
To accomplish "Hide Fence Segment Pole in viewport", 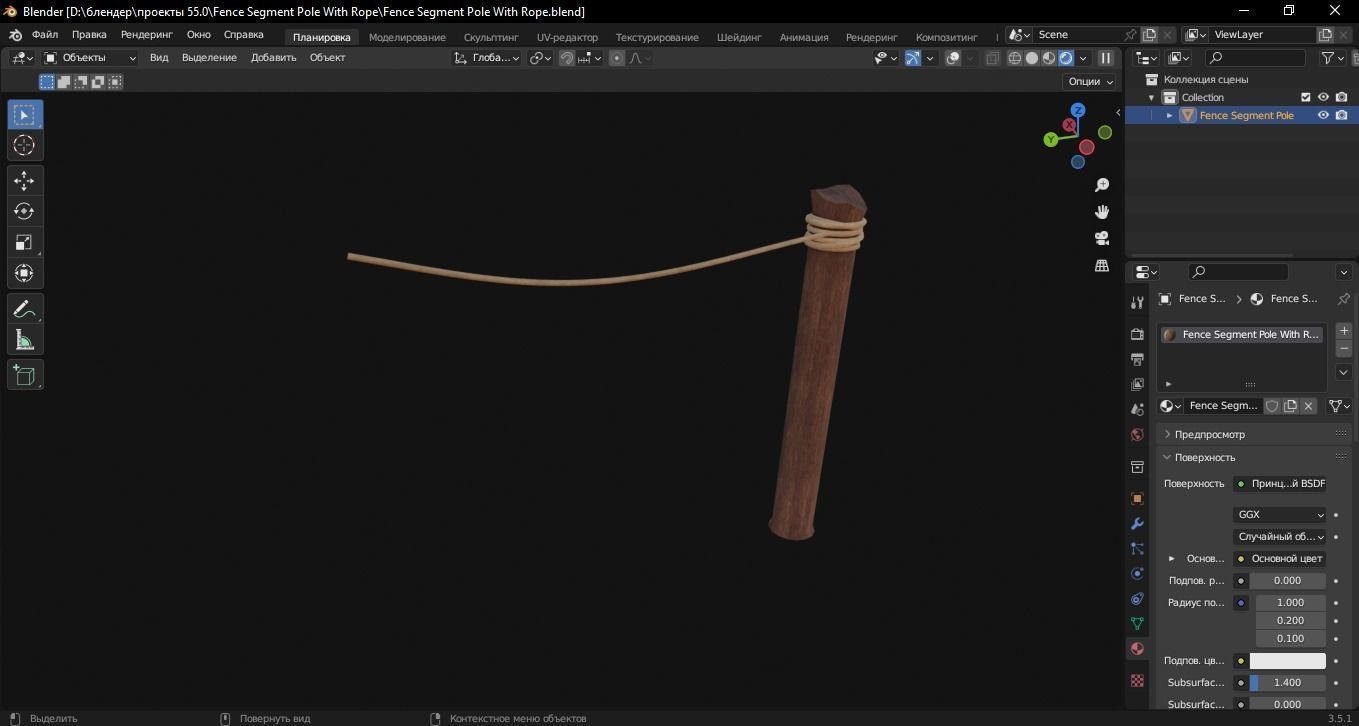I will click(1323, 115).
